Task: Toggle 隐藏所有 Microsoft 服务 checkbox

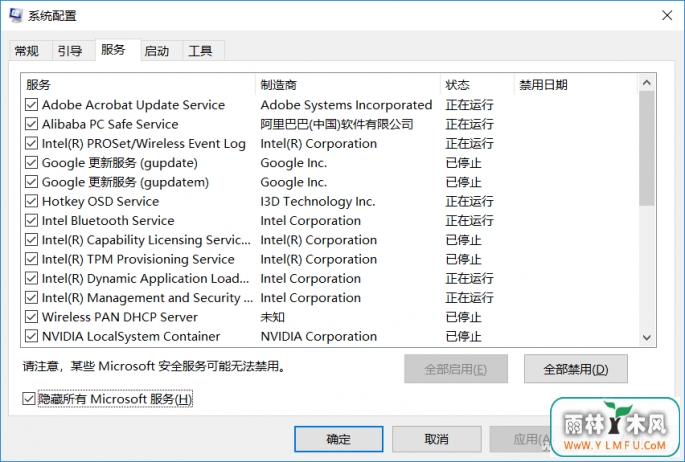Action: click(x=28, y=398)
